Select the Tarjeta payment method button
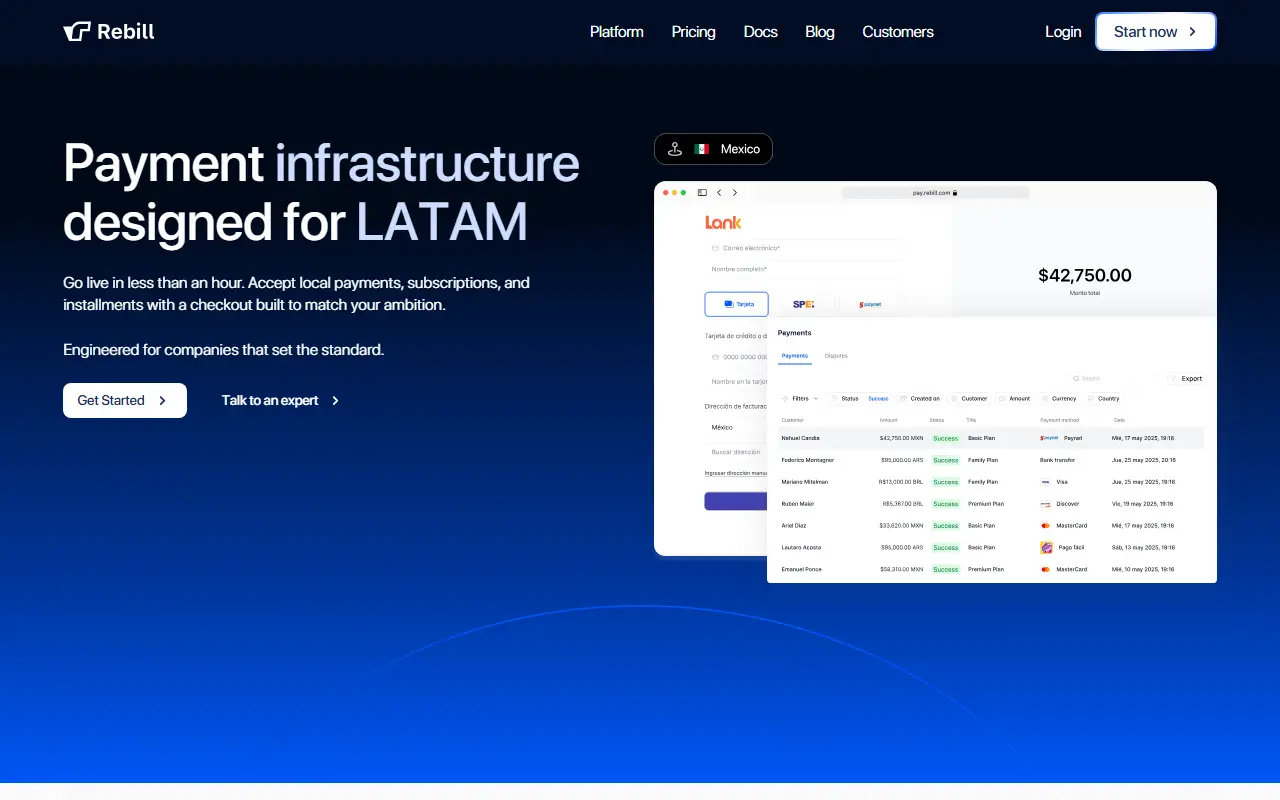The image size is (1280, 800). (x=737, y=304)
